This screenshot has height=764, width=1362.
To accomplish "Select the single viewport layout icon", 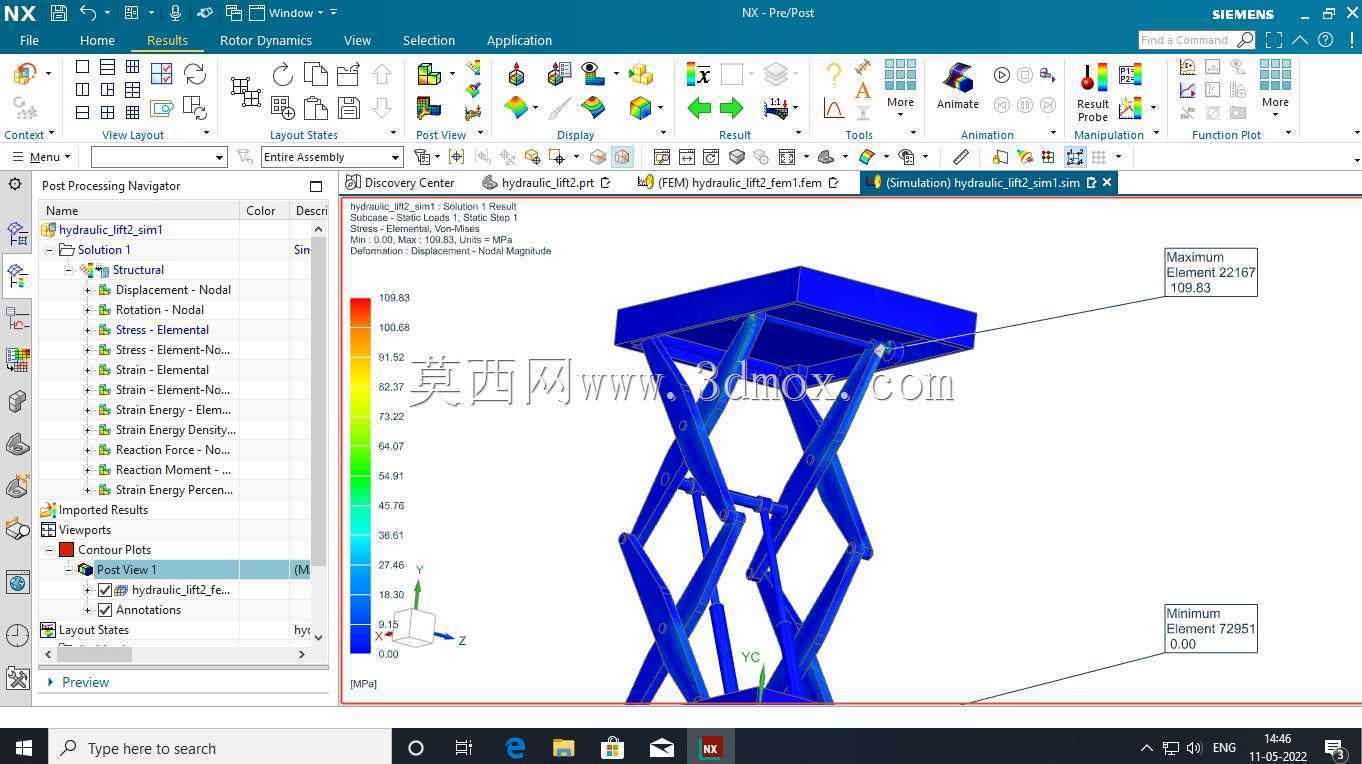I will (82, 67).
